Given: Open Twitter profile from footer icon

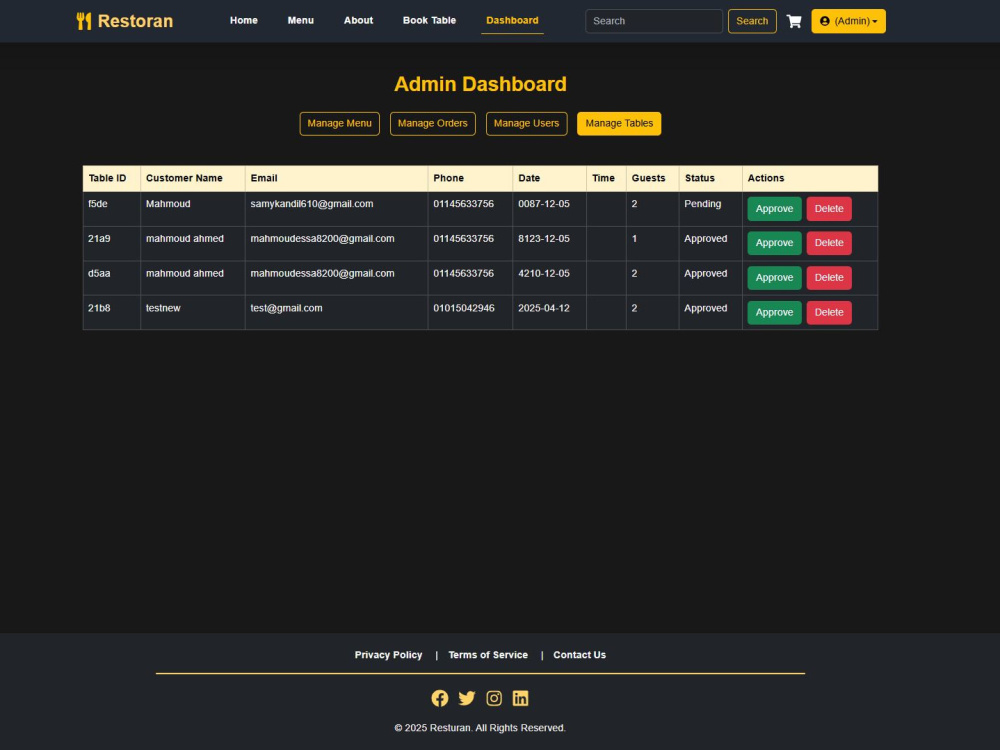Looking at the screenshot, I should click(x=467, y=698).
